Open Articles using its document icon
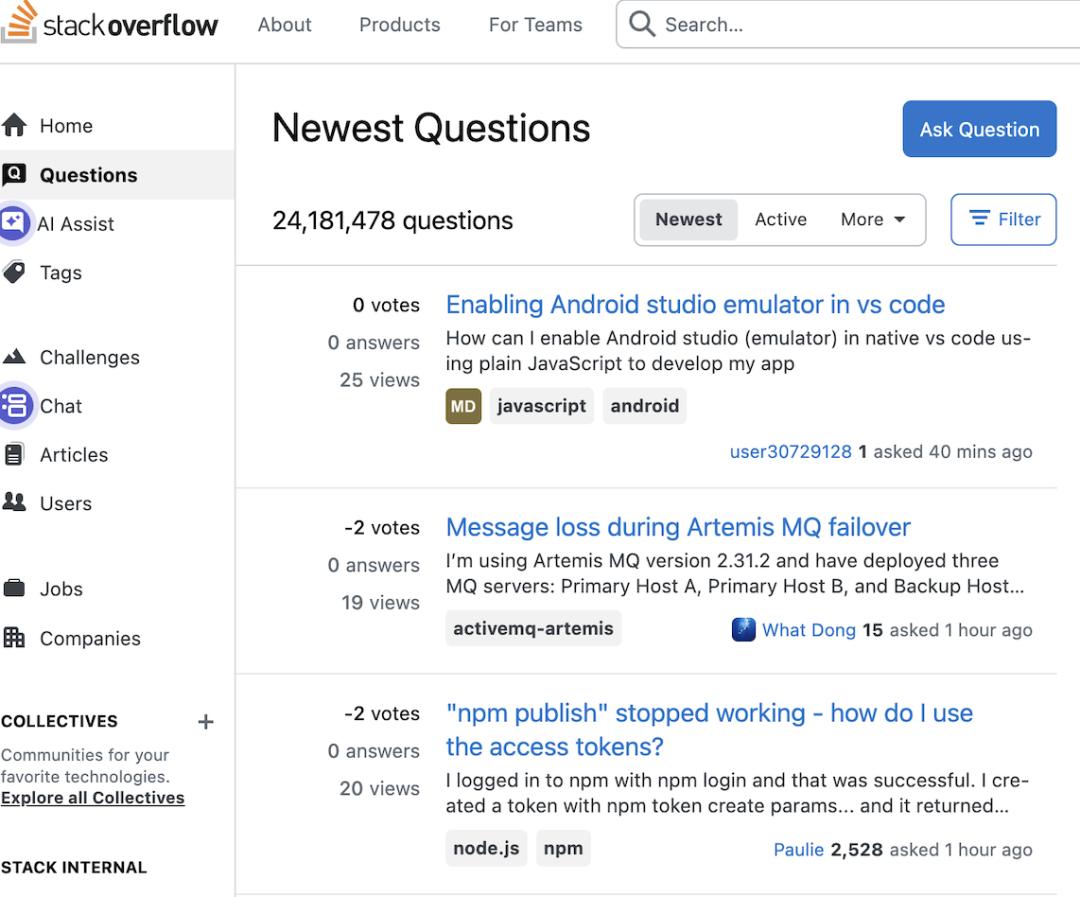This screenshot has height=897, width=1080. (x=14, y=454)
